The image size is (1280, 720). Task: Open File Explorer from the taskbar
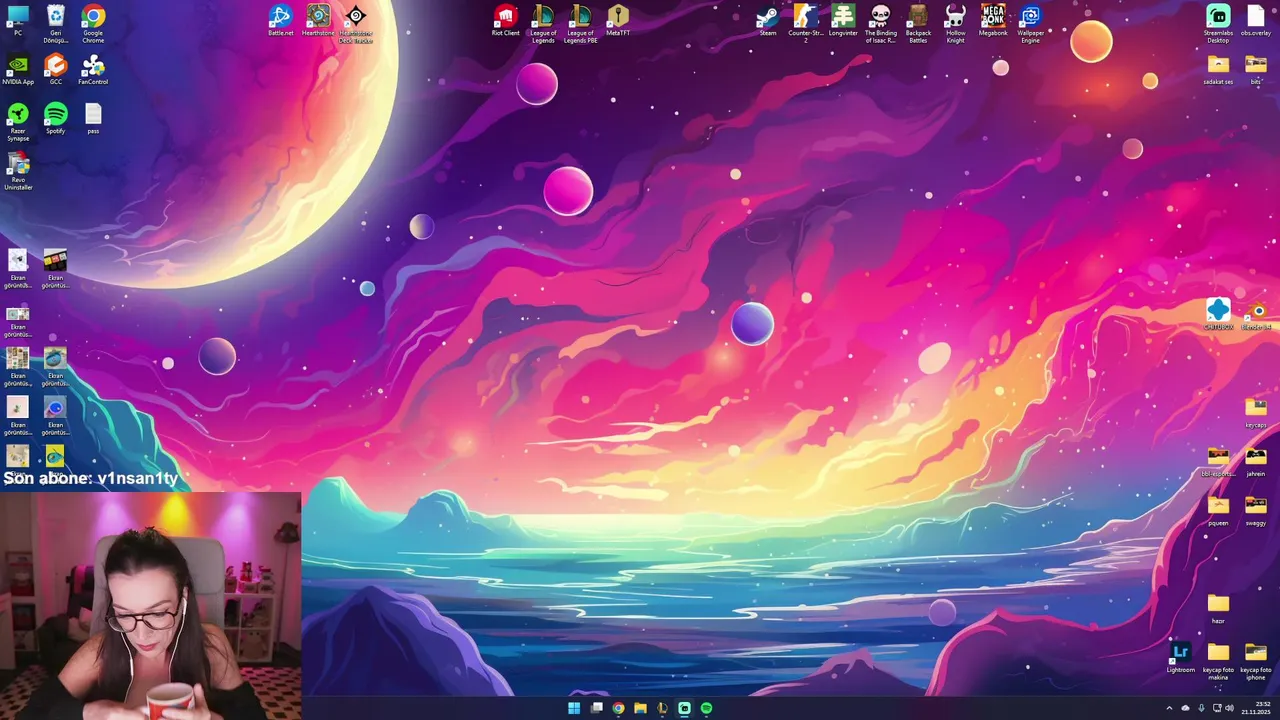(640, 708)
